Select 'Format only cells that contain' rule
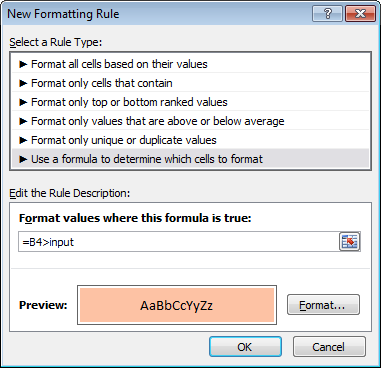381x368 pixels. (191, 83)
